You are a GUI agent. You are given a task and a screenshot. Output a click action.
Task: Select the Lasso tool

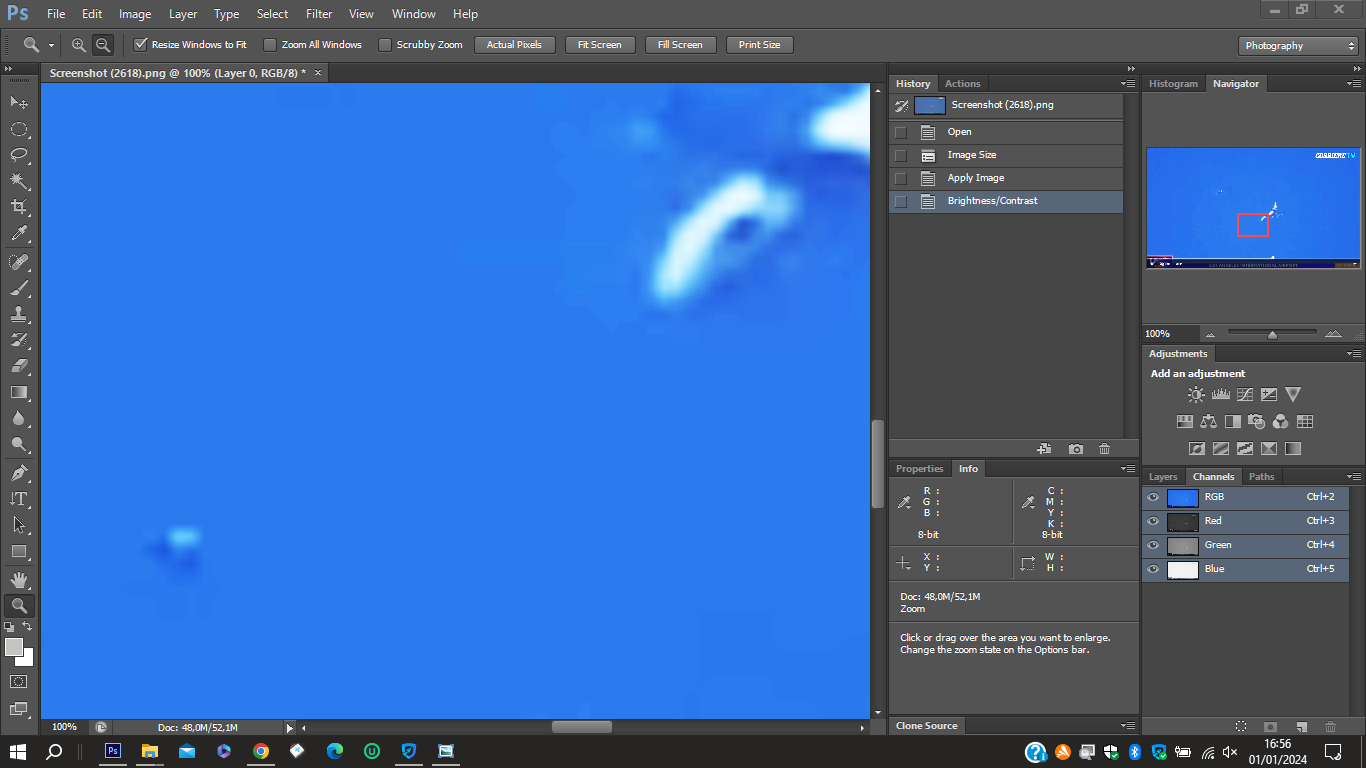(19, 155)
